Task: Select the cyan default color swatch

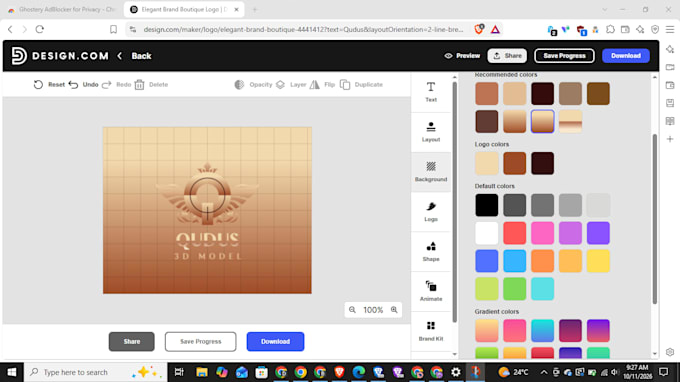Action: point(542,289)
